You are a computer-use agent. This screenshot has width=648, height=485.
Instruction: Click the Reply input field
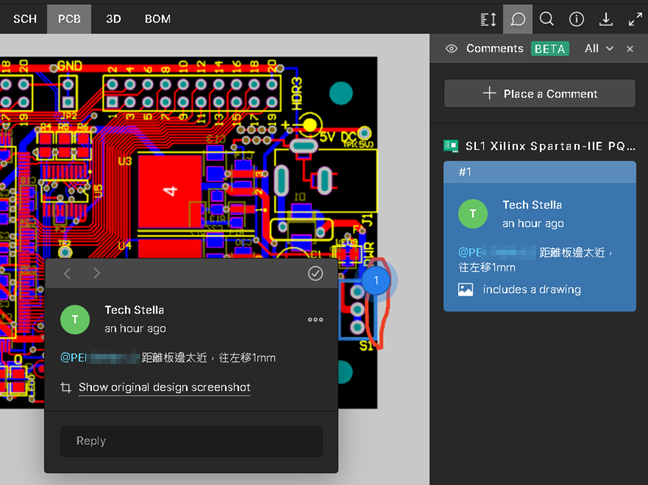point(191,441)
